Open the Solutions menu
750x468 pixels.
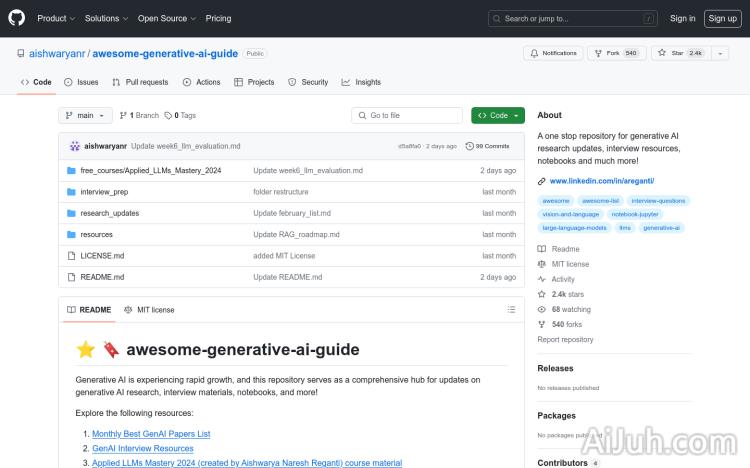click(106, 18)
